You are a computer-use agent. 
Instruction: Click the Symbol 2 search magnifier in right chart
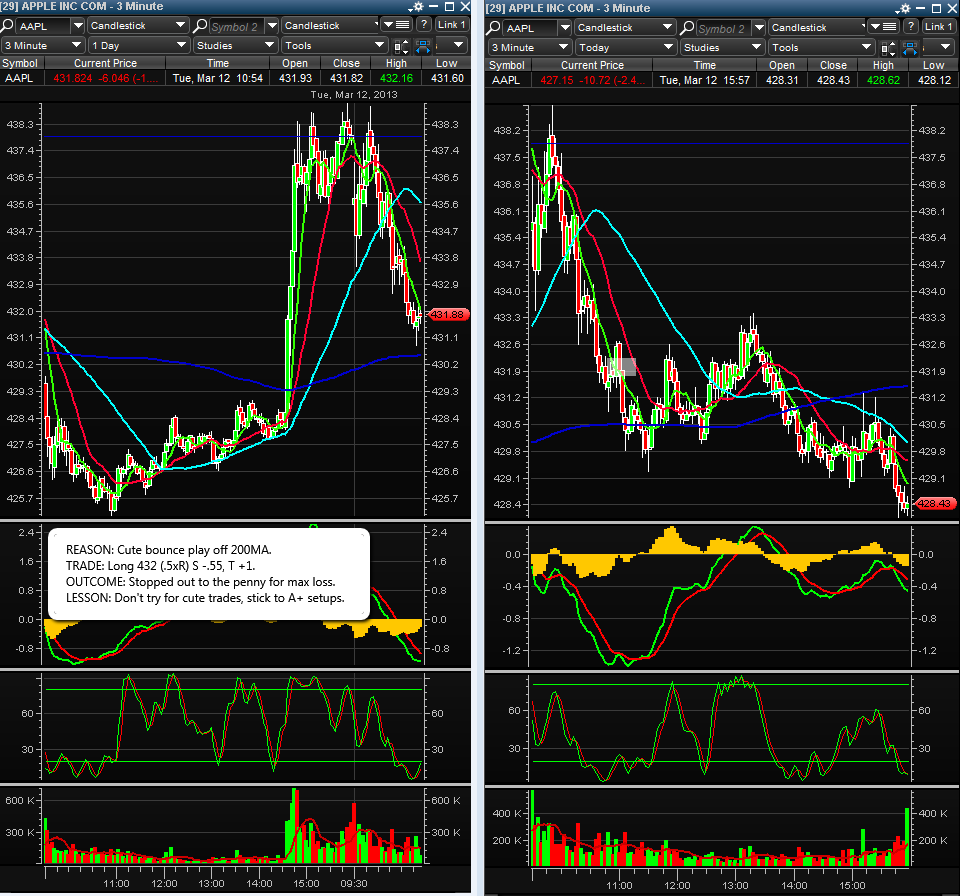pos(687,28)
